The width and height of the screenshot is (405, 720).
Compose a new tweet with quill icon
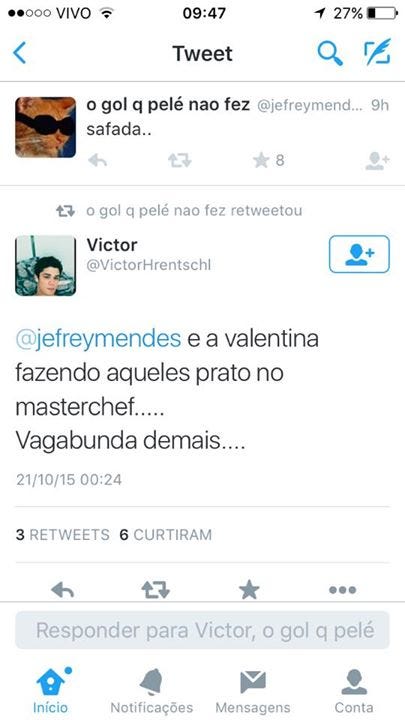click(377, 52)
